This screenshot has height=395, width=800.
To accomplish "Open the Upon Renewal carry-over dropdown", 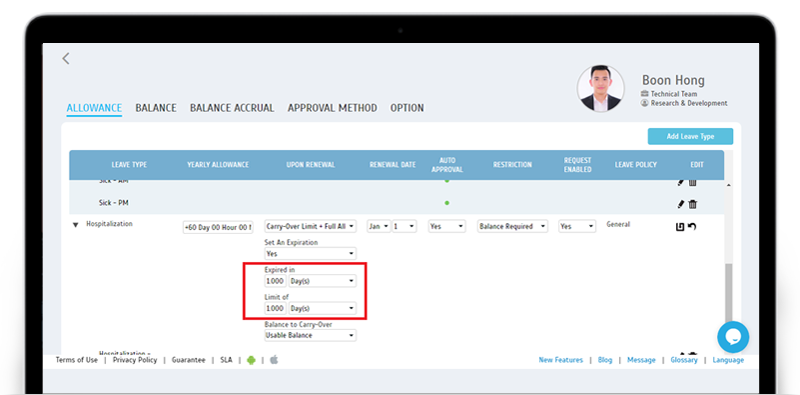I will 310,227.
